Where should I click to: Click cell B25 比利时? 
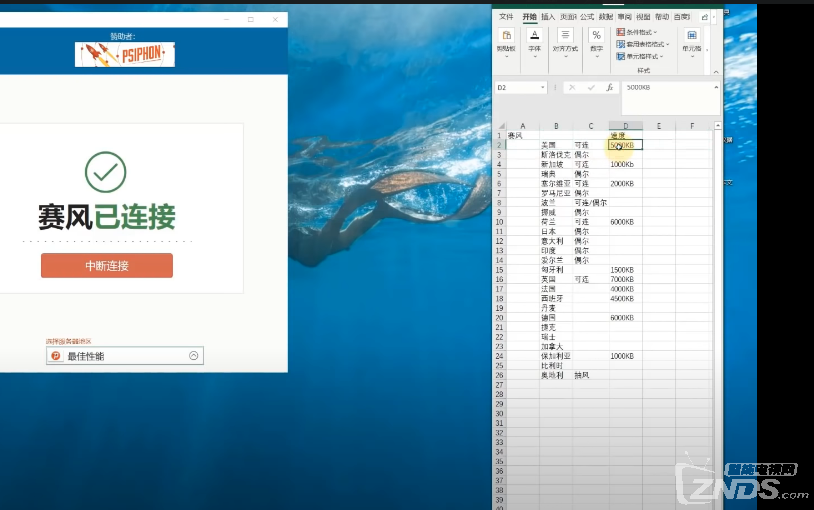coord(556,366)
